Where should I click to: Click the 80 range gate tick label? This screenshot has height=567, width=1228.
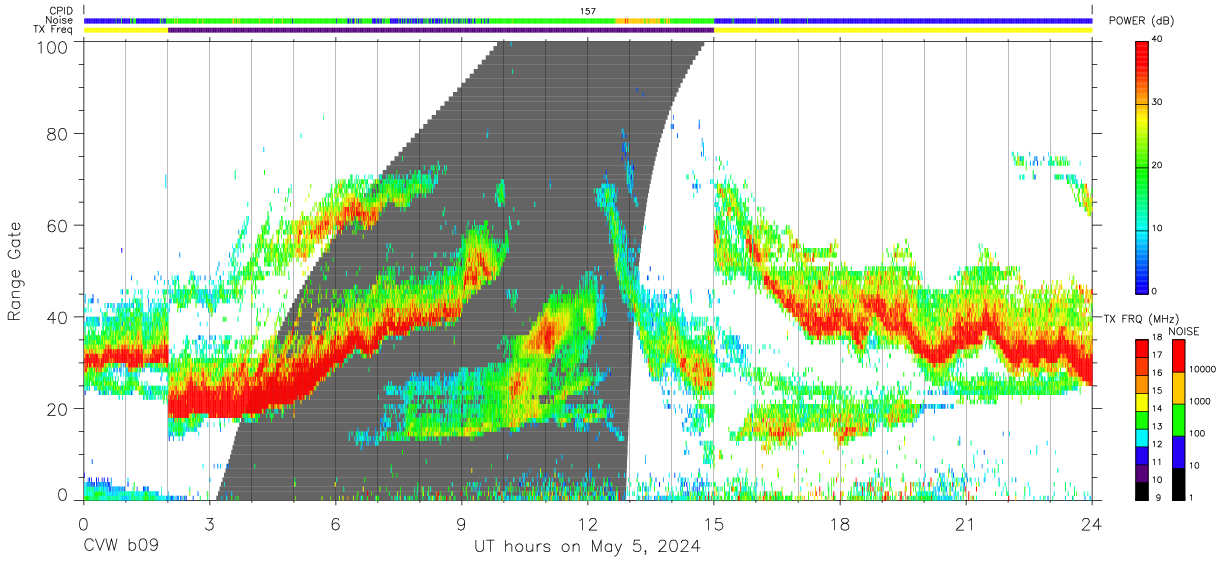pyautogui.click(x=57, y=134)
